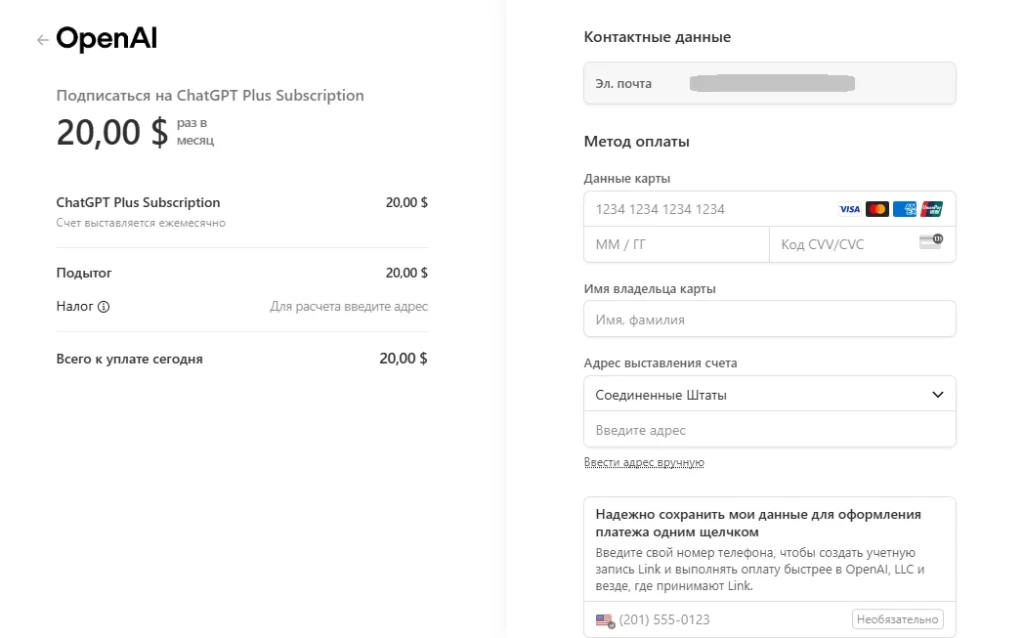The height and width of the screenshot is (638, 1024).
Task: Click the Подытог label
Action: point(84,273)
